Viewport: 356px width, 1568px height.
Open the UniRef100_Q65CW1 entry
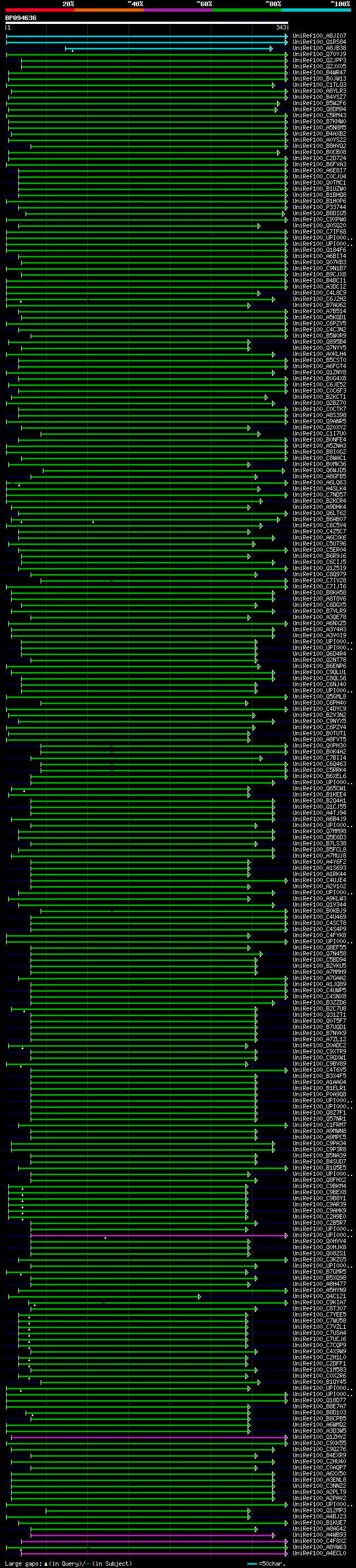[319, 789]
